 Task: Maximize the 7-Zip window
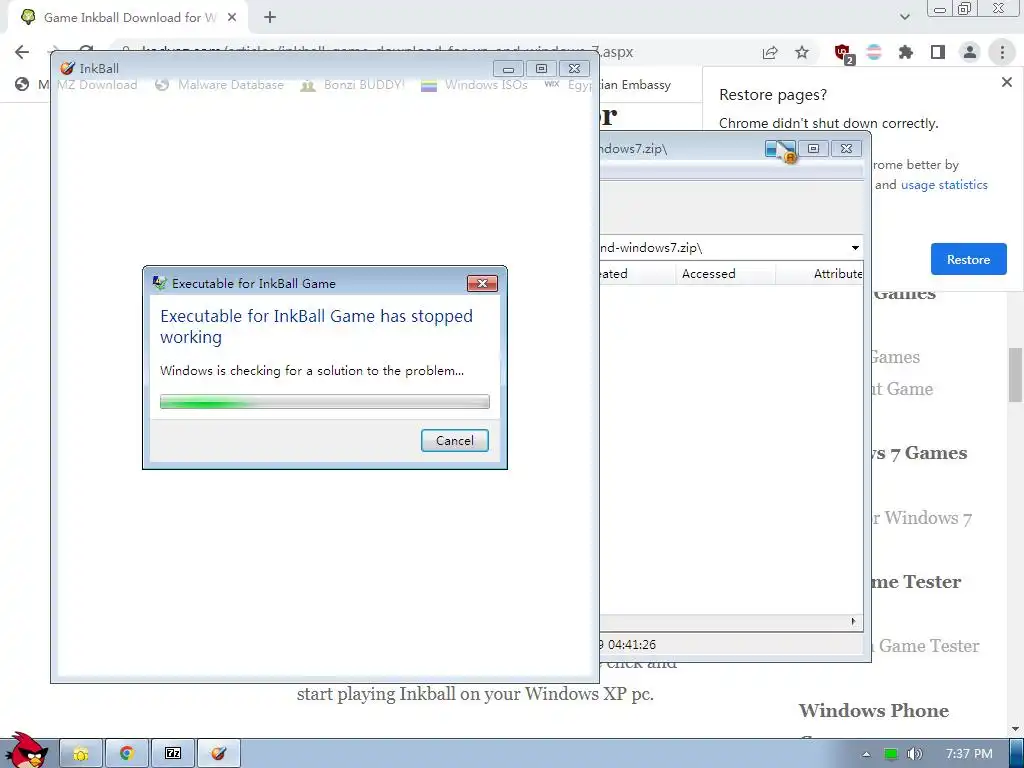click(813, 149)
